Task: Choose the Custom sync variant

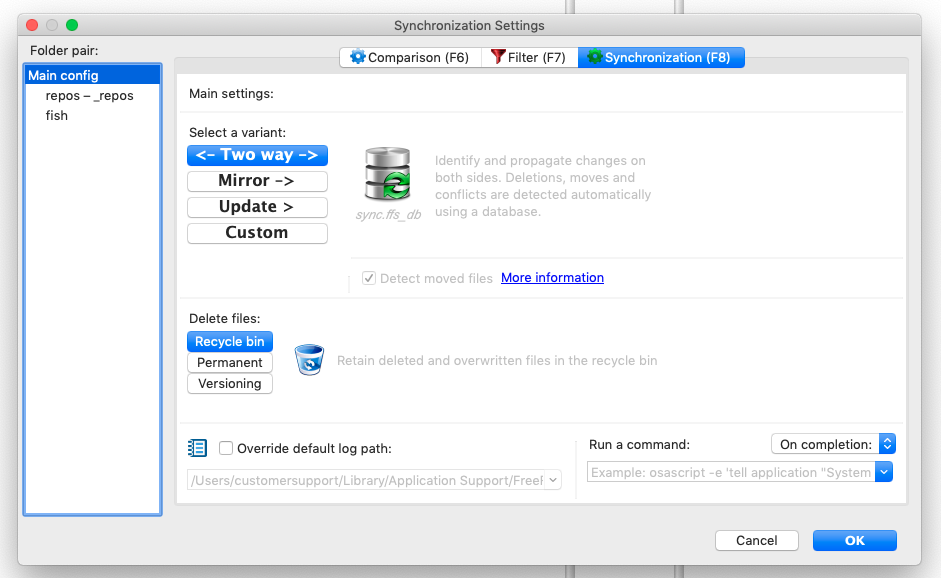Action: (257, 233)
